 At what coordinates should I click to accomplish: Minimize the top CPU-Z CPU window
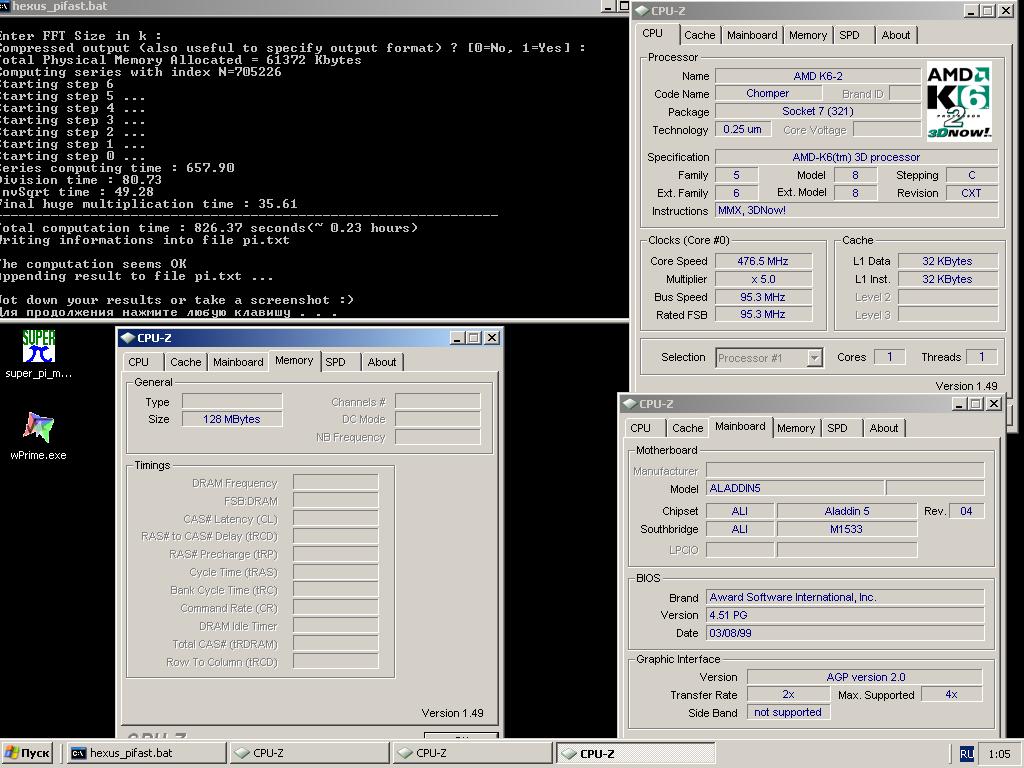click(x=971, y=10)
